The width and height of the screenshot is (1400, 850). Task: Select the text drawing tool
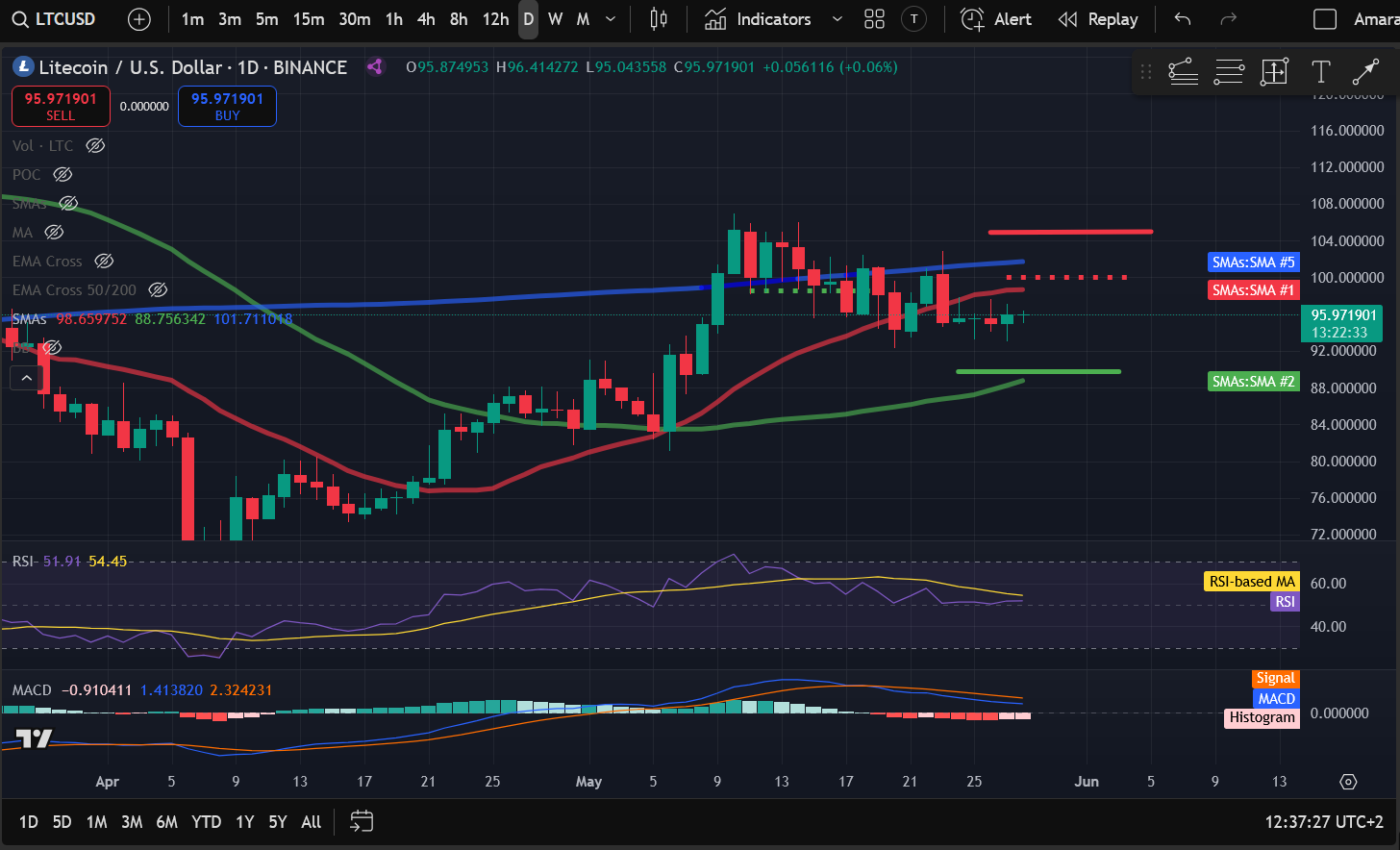click(x=1321, y=71)
